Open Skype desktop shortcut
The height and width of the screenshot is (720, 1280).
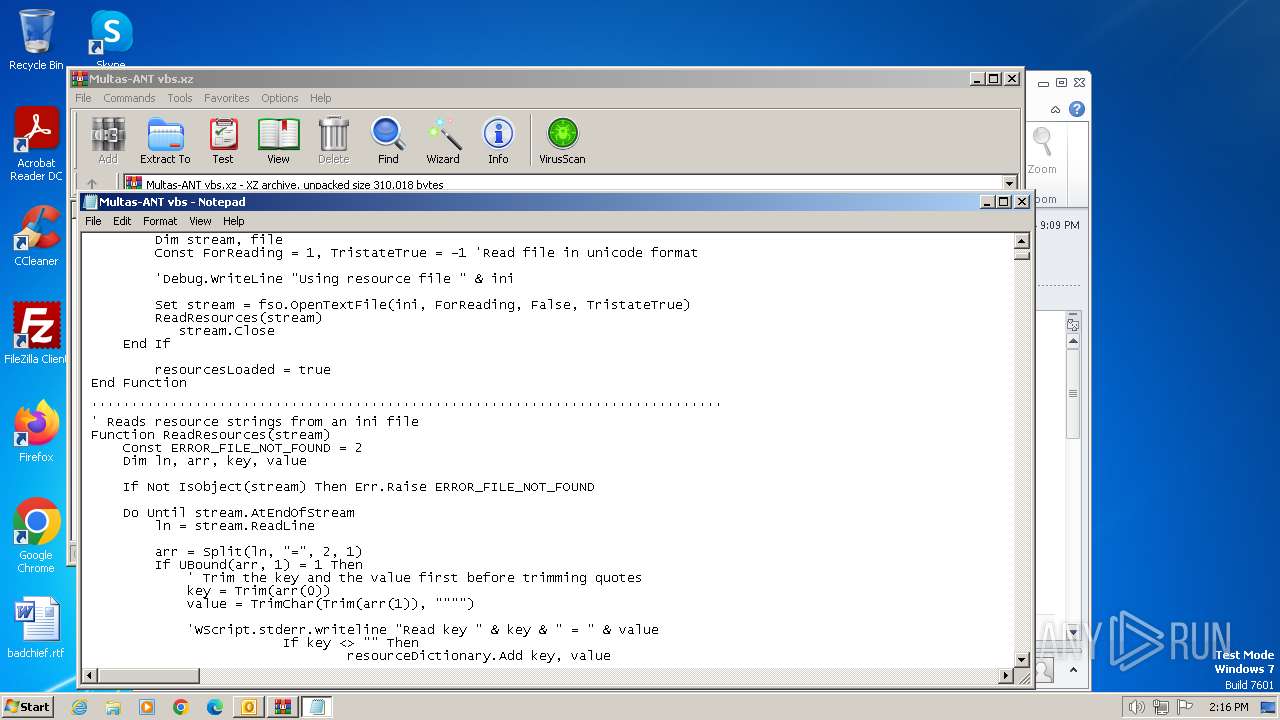pyautogui.click(x=110, y=38)
